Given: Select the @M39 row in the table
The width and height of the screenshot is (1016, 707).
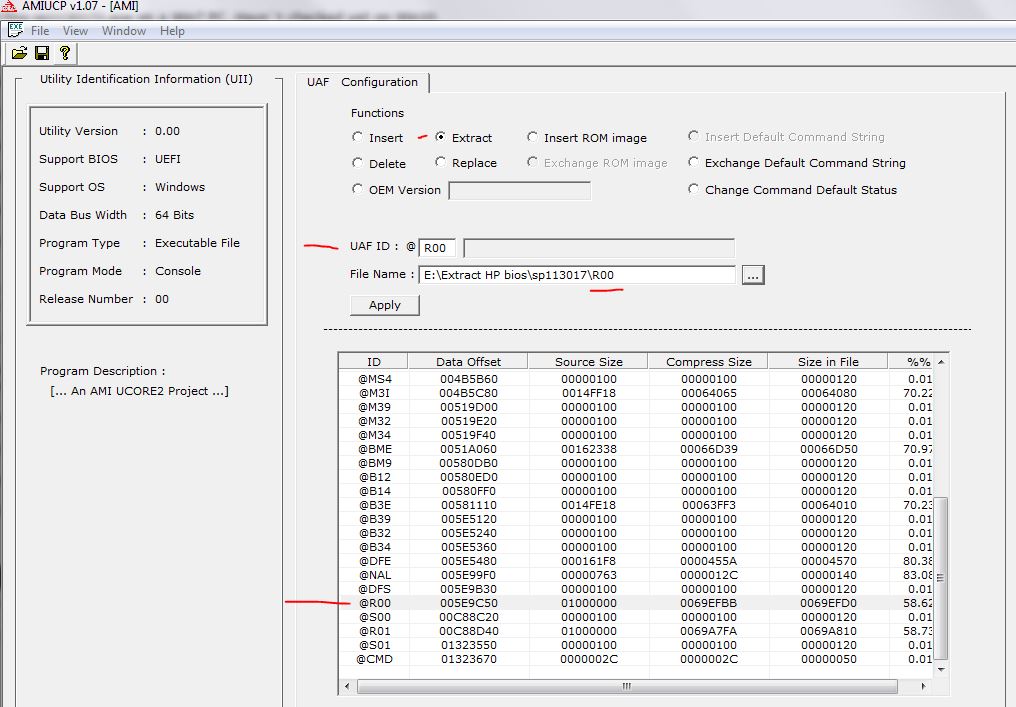Looking at the screenshot, I should click(x=636, y=407).
